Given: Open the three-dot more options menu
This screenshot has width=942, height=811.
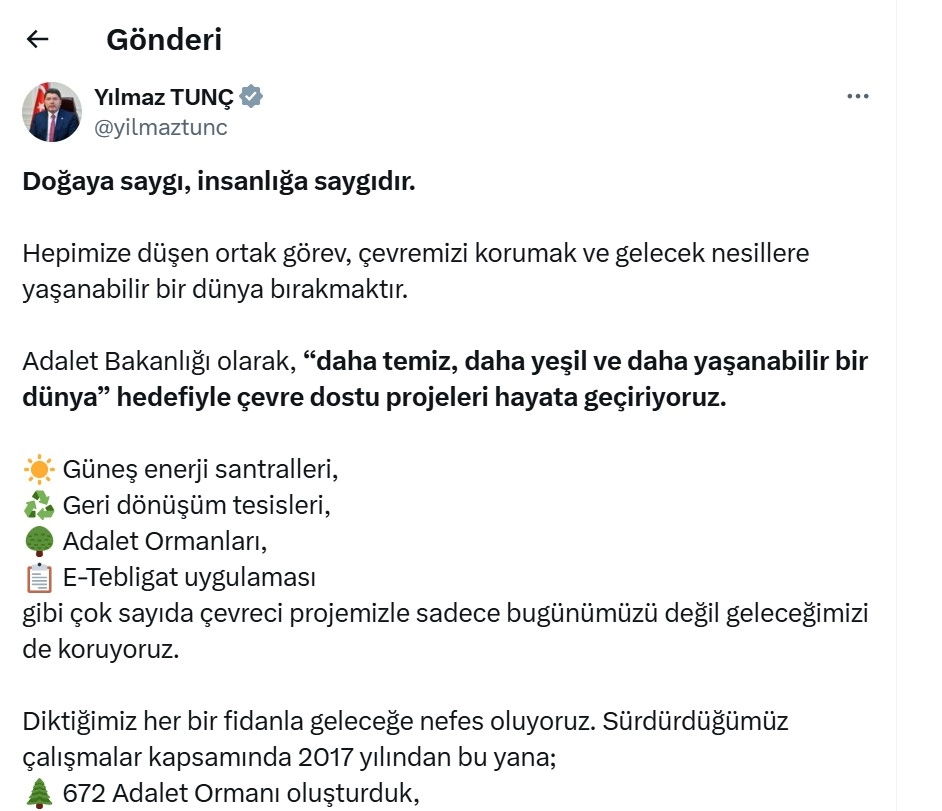Looking at the screenshot, I should point(857,97).
